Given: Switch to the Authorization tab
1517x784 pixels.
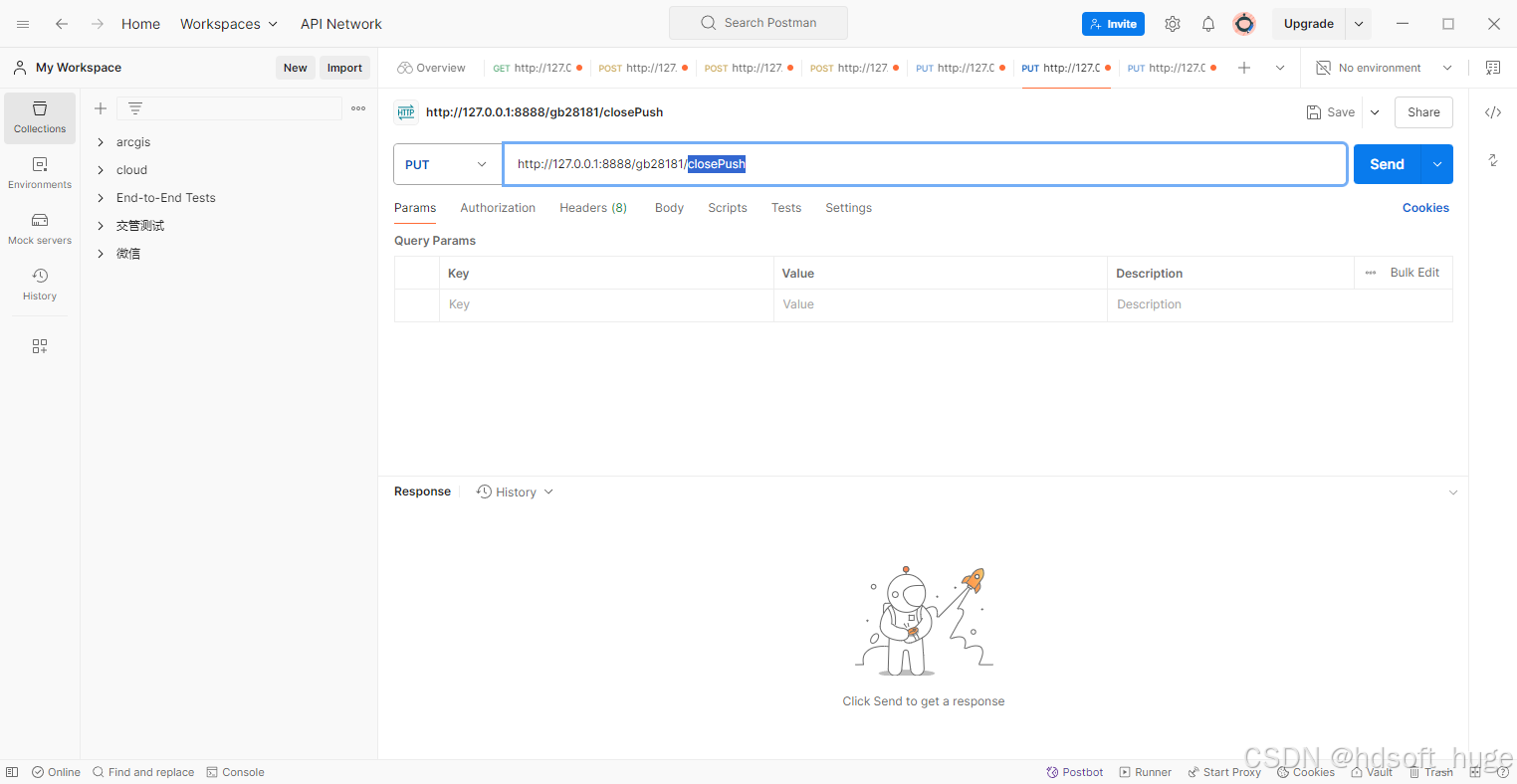Looking at the screenshot, I should [x=498, y=208].
